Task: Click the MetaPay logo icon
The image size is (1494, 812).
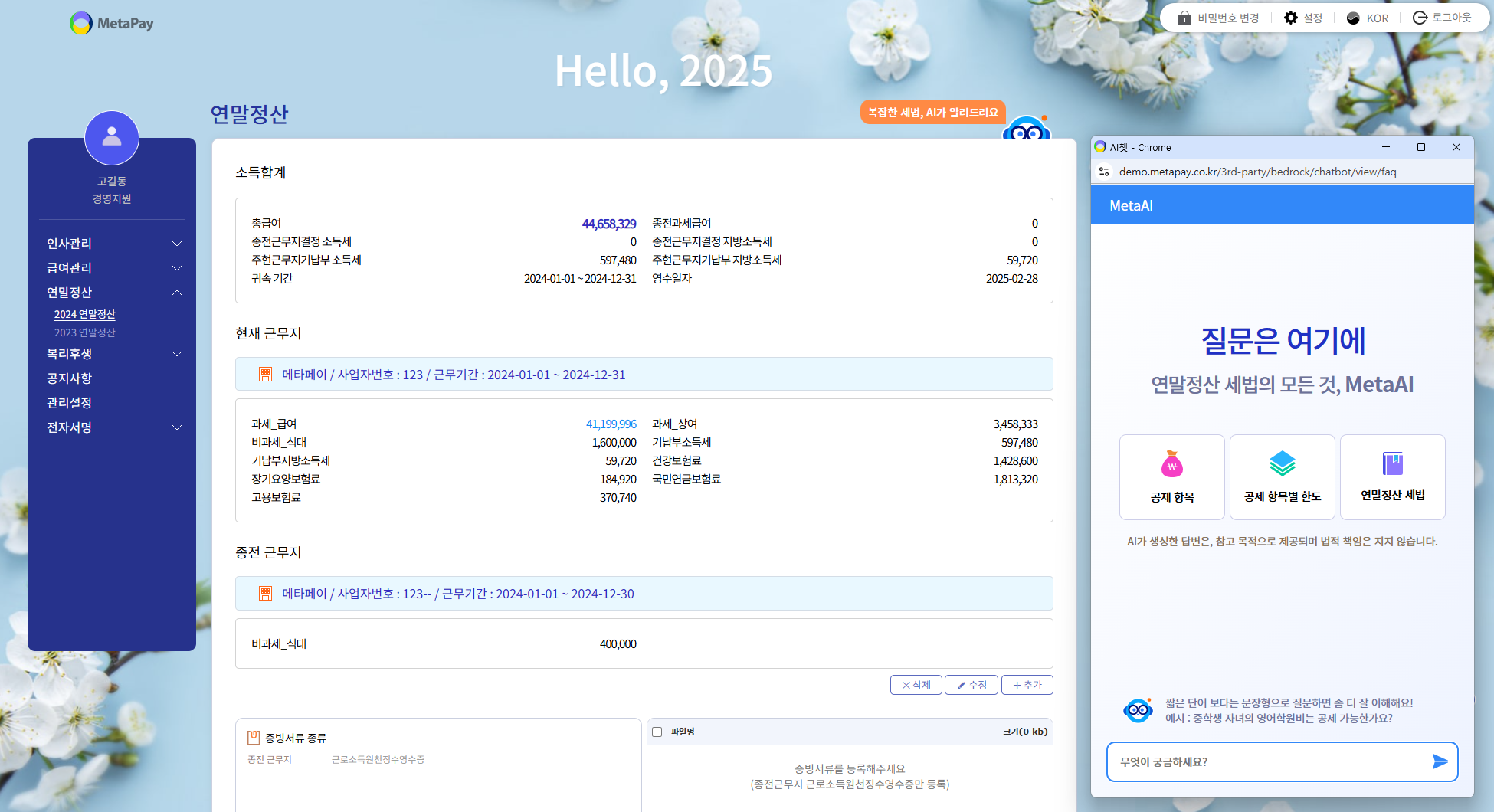Action: pyautogui.click(x=80, y=23)
